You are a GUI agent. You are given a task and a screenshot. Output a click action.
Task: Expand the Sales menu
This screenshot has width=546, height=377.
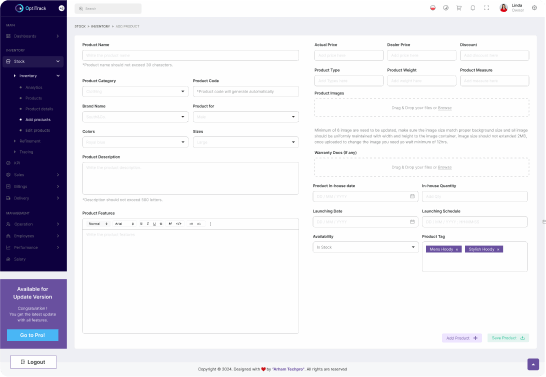(33, 175)
